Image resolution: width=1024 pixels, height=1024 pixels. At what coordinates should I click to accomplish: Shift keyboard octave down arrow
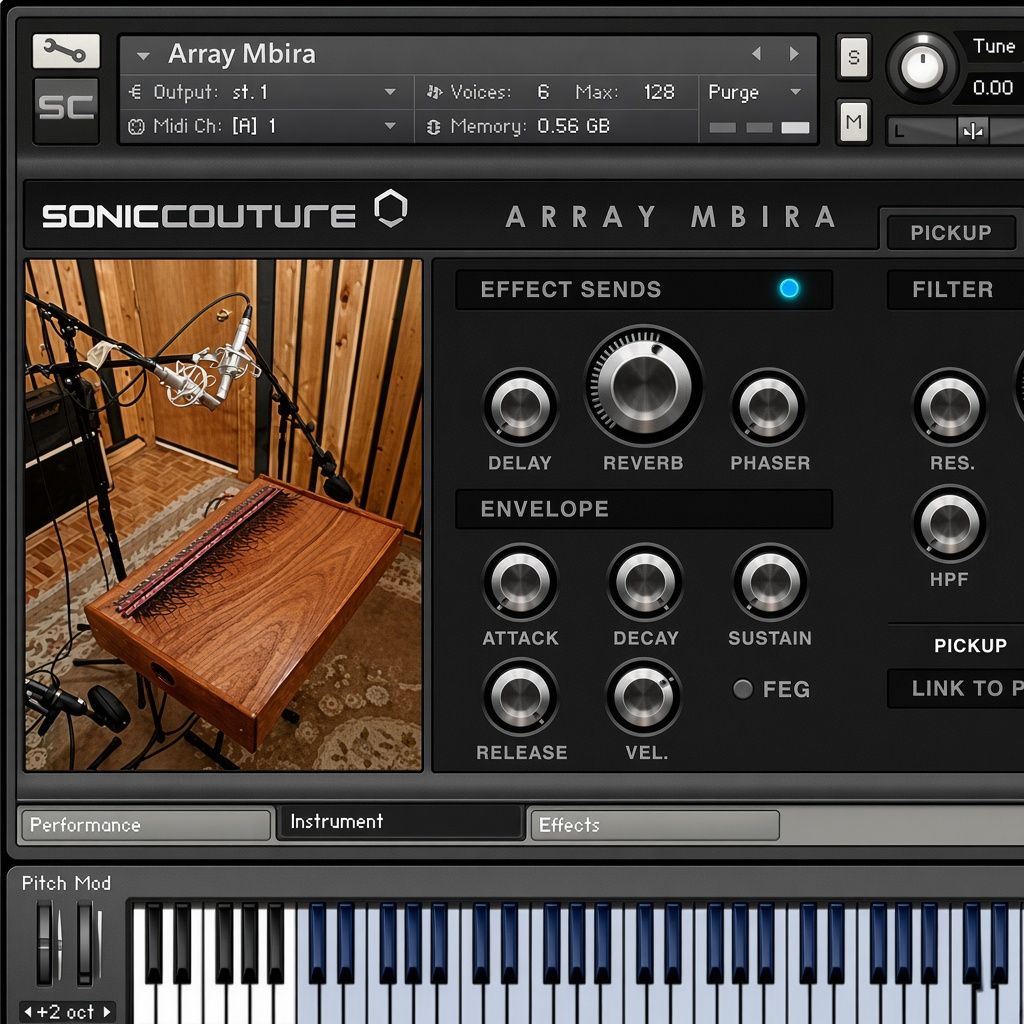pos(27,1012)
